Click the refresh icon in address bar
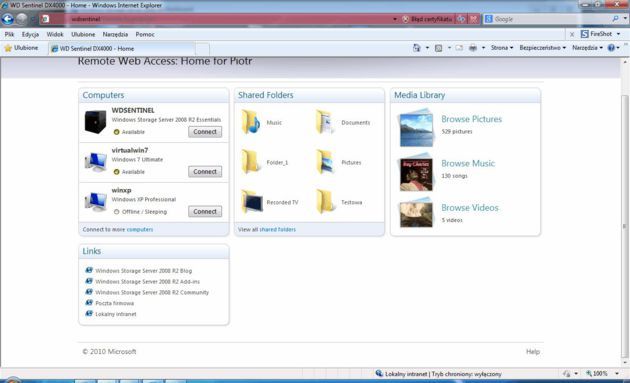 coord(462,19)
